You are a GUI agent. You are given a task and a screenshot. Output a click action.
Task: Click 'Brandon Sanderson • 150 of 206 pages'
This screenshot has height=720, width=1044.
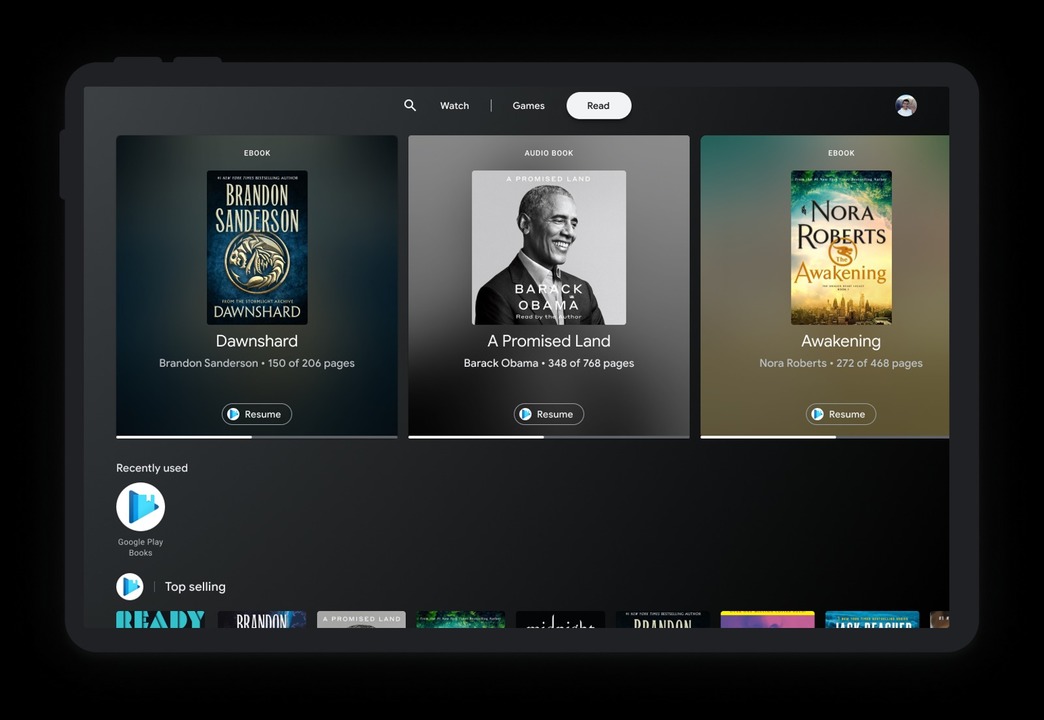coord(257,363)
